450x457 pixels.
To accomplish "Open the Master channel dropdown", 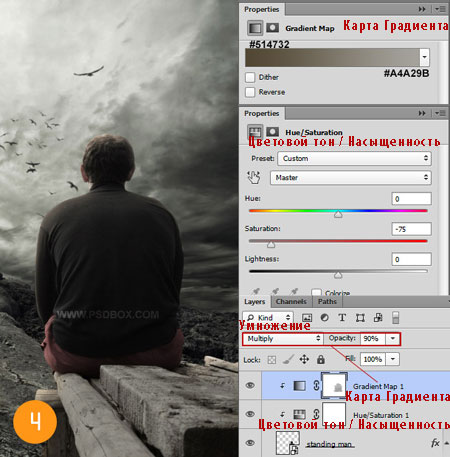I will point(351,178).
